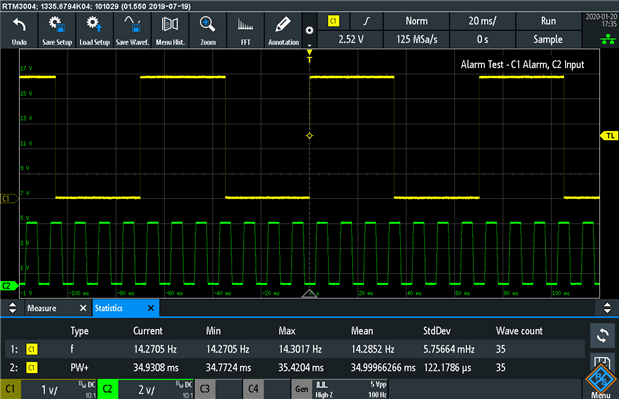Click the 14.3017 Hz max value
This screenshot has width=619, height=399.
pos(300,349)
